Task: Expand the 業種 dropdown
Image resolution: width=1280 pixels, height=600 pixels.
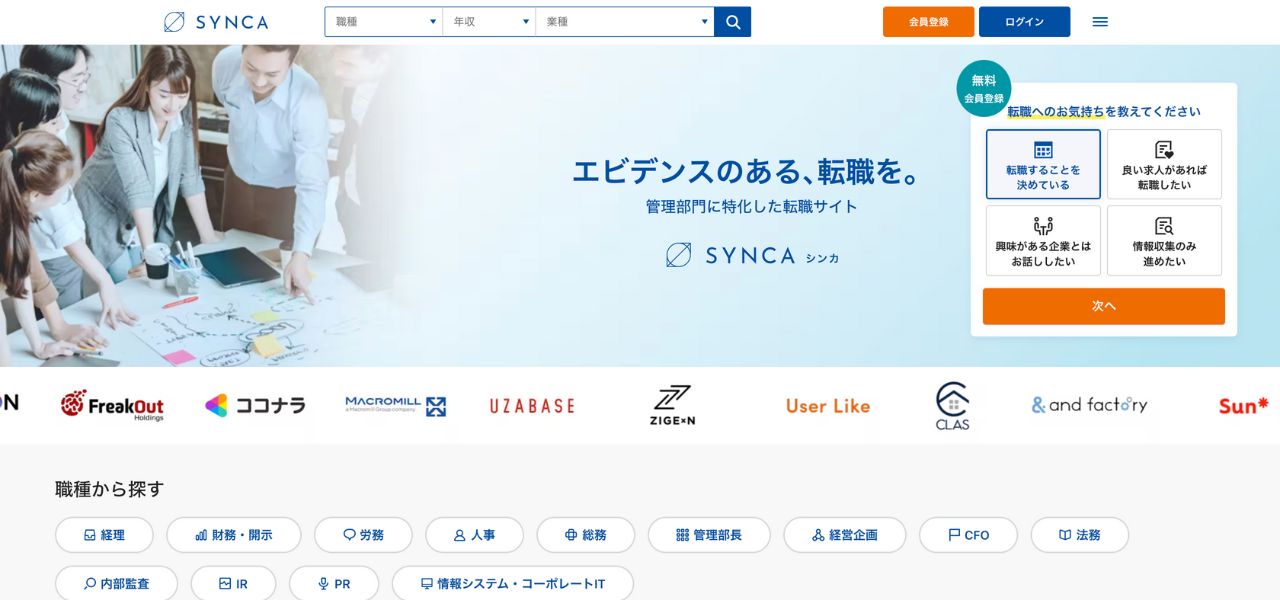Action: tap(625, 22)
